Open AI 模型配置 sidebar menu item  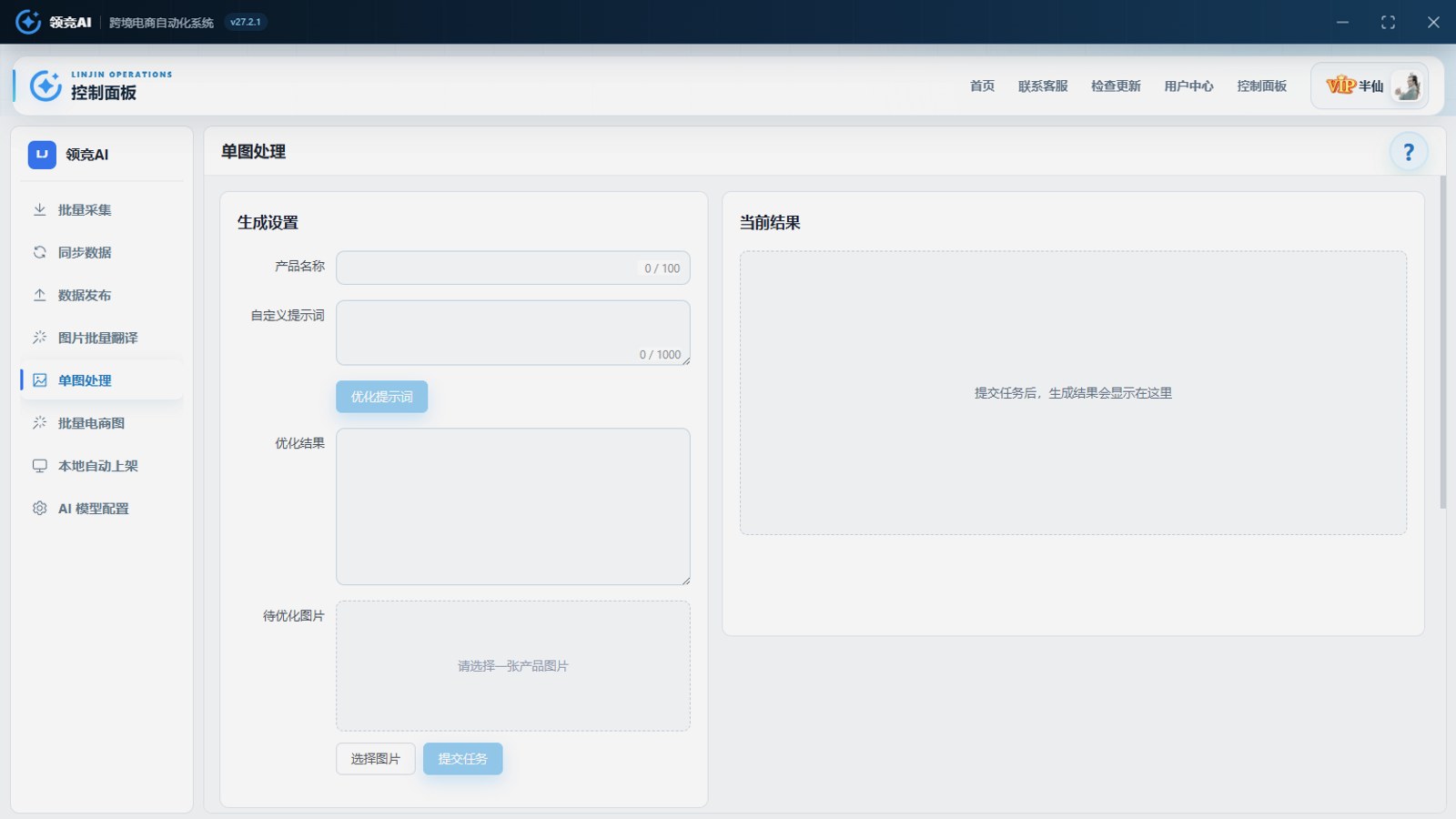(x=102, y=509)
